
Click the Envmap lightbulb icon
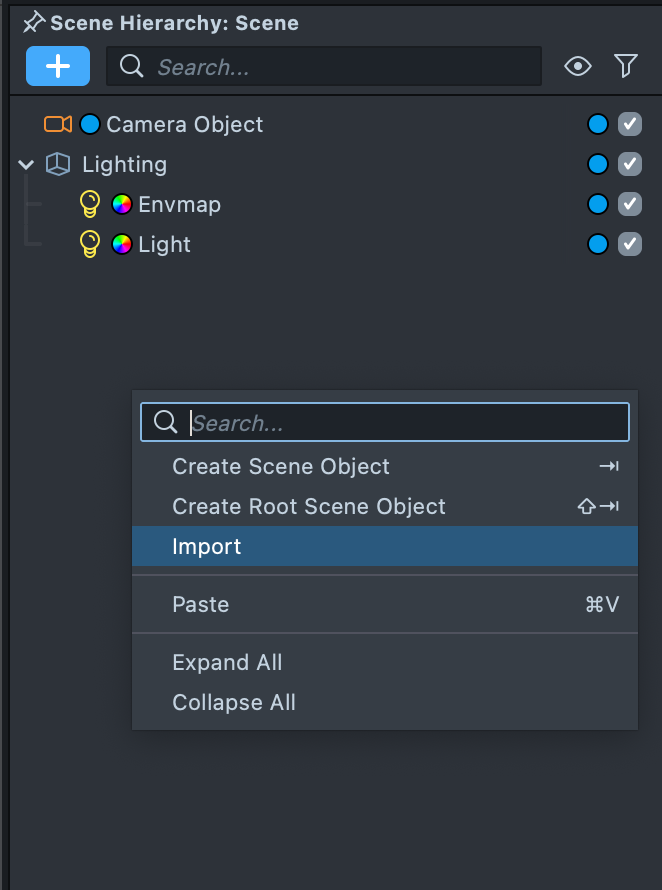[x=90, y=204]
